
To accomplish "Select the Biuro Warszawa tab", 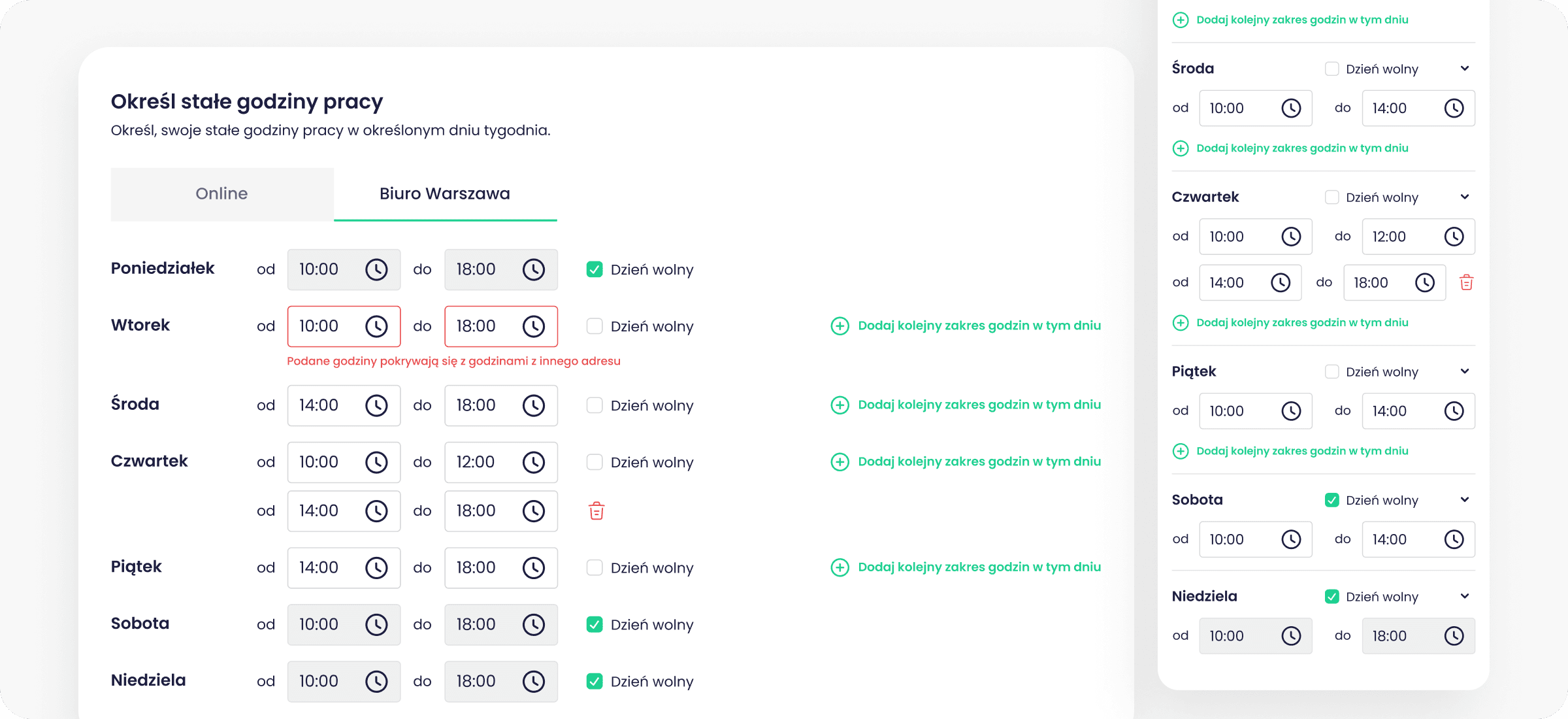I will point(445,194).
